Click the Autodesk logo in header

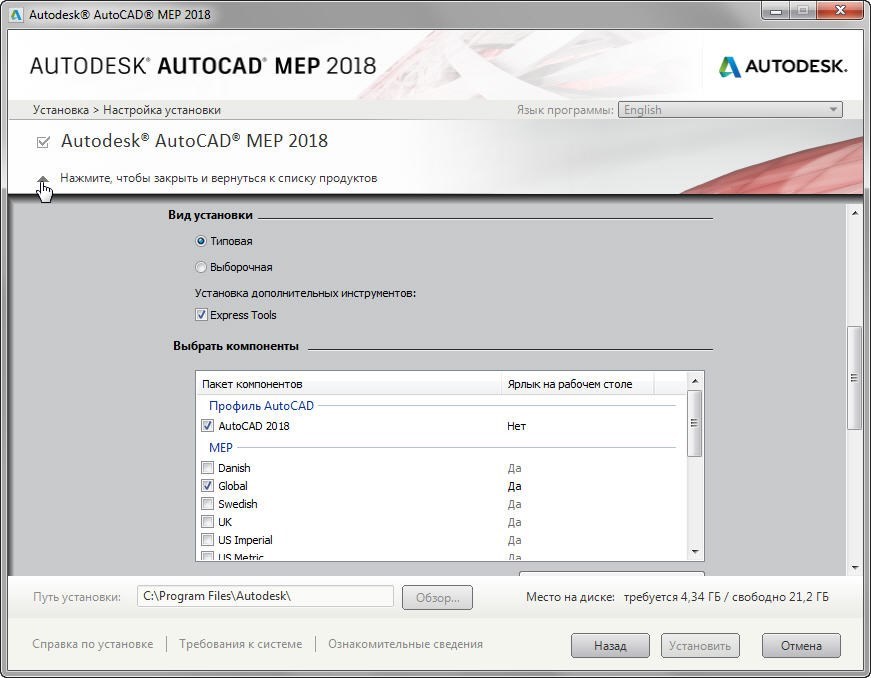pyautogui.click(x=783, y=67)
